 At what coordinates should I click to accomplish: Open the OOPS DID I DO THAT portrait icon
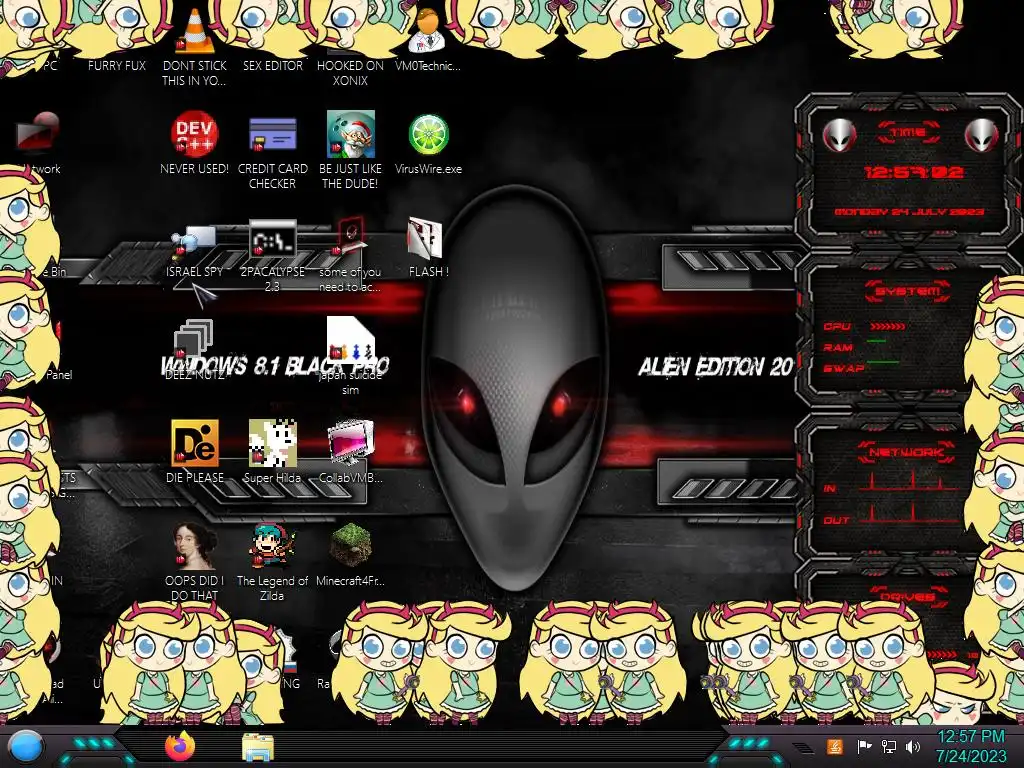coord(195,545)
